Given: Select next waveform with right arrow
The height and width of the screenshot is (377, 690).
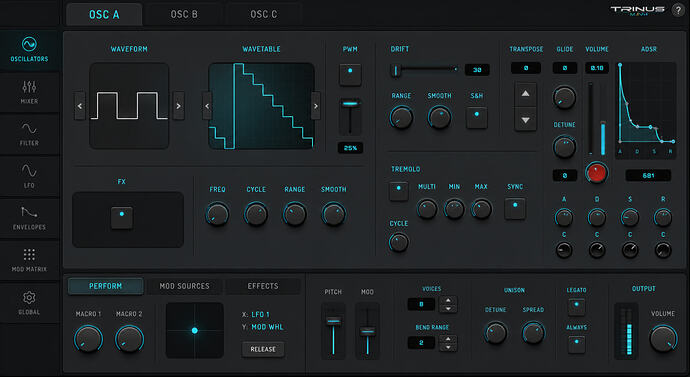Looking at the screenshot, I should [178, 106].
